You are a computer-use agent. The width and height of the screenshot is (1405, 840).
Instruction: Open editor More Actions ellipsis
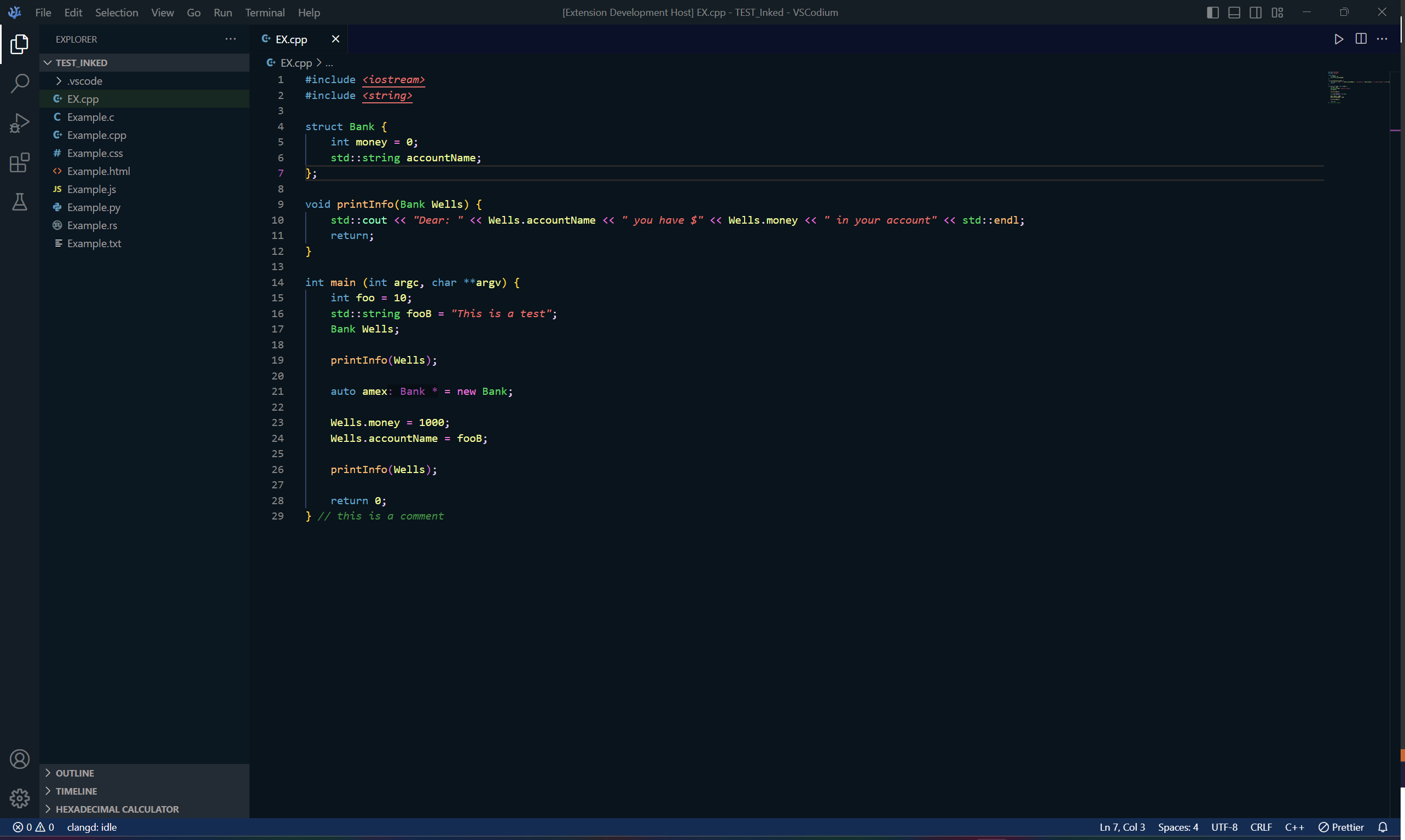coord(1382,39)
